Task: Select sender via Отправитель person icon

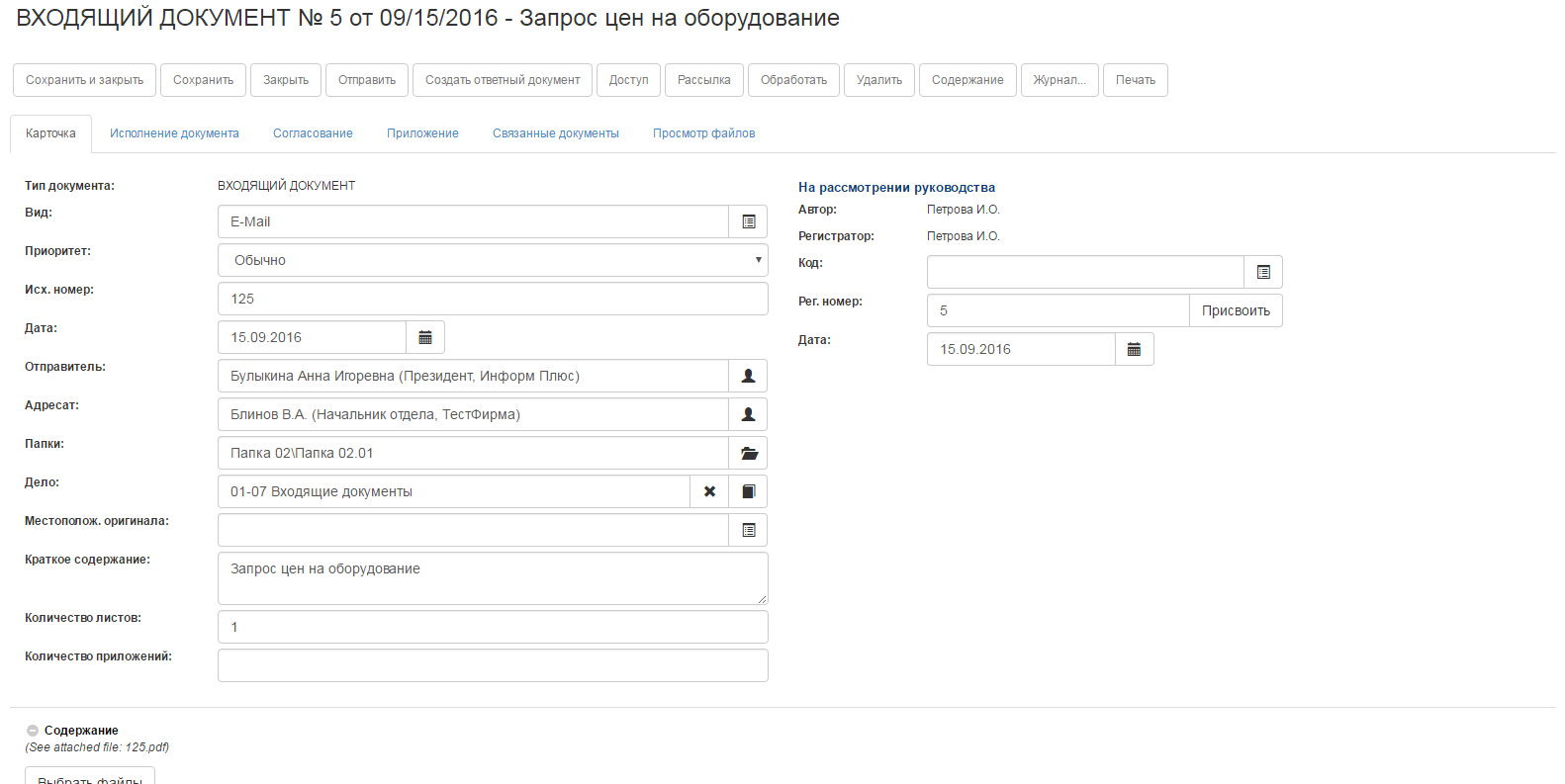Action: 748,376
